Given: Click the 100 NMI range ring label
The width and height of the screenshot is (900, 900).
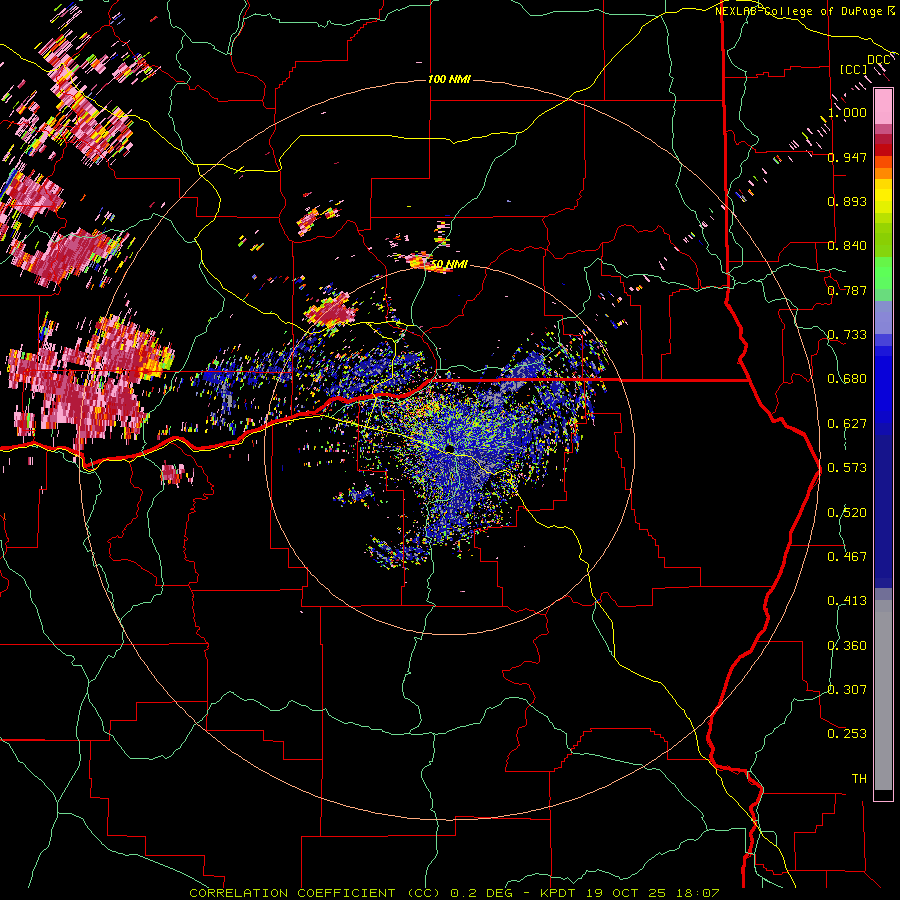Looking at the screenshot, I should pyautogui.click(x=449, y=79).
